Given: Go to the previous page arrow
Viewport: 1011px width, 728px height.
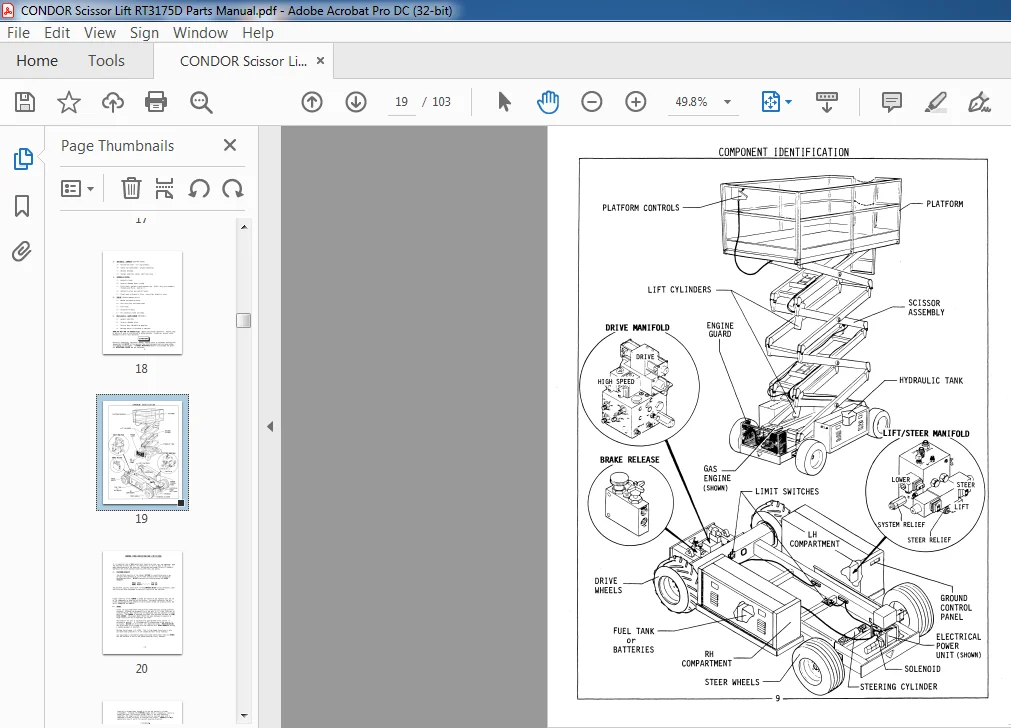Looking at the screenshot, I should [312, 102].
